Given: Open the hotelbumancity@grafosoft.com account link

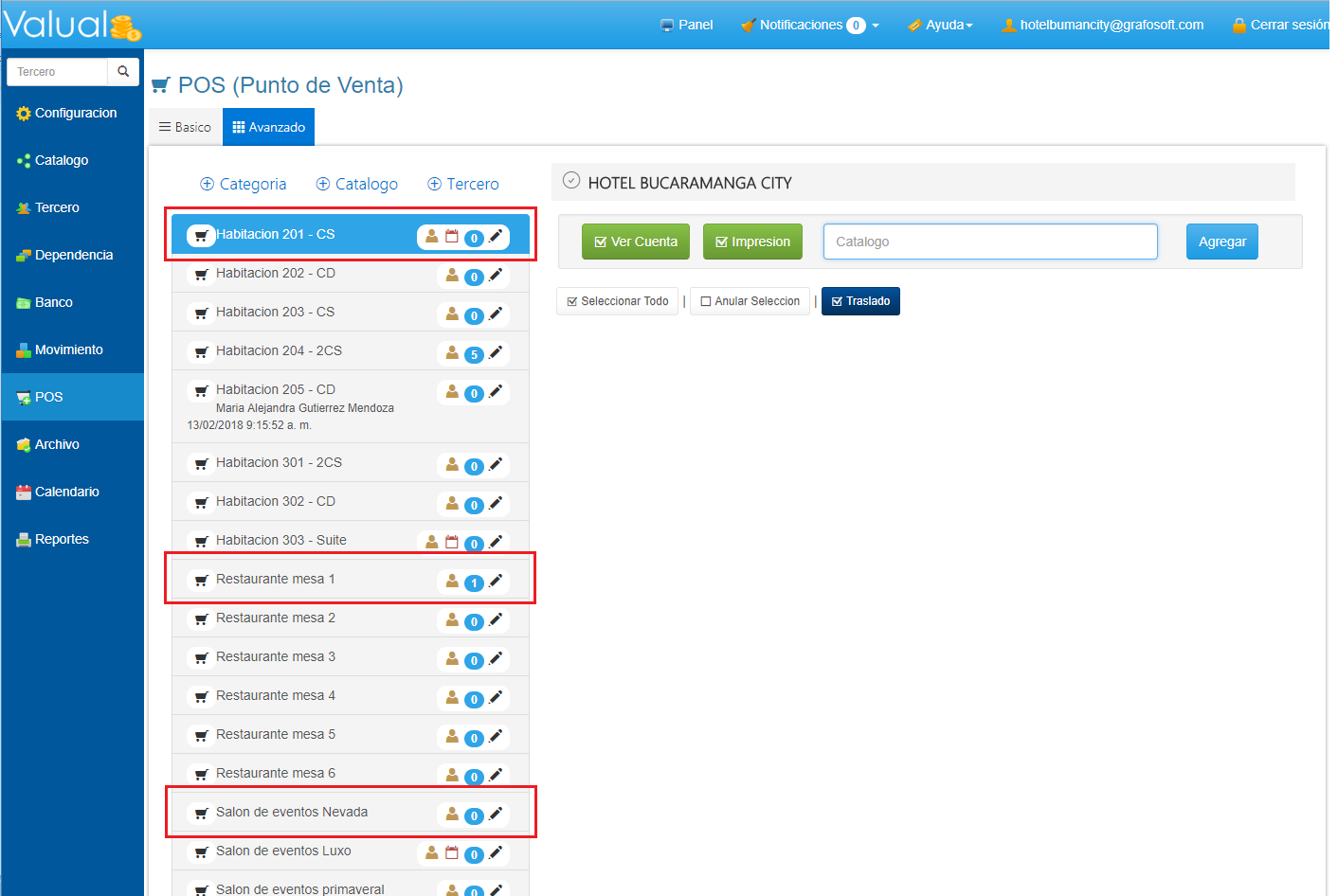Looking at the screenshot, I should 1103,25.
